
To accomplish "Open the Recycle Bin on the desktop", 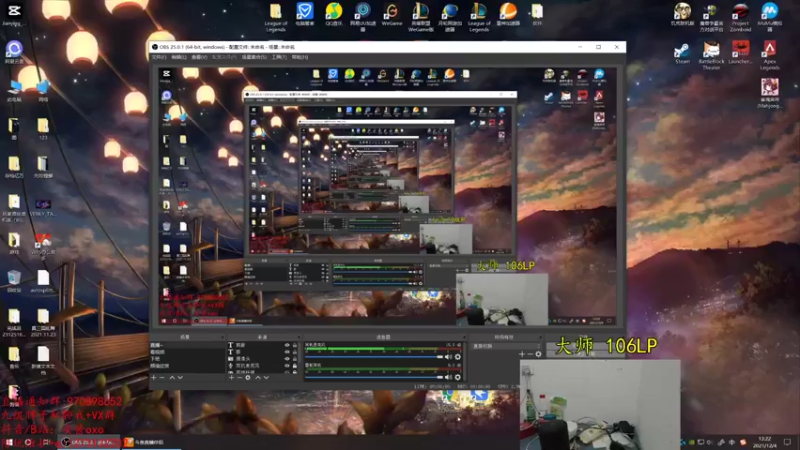I will [14, 281].
